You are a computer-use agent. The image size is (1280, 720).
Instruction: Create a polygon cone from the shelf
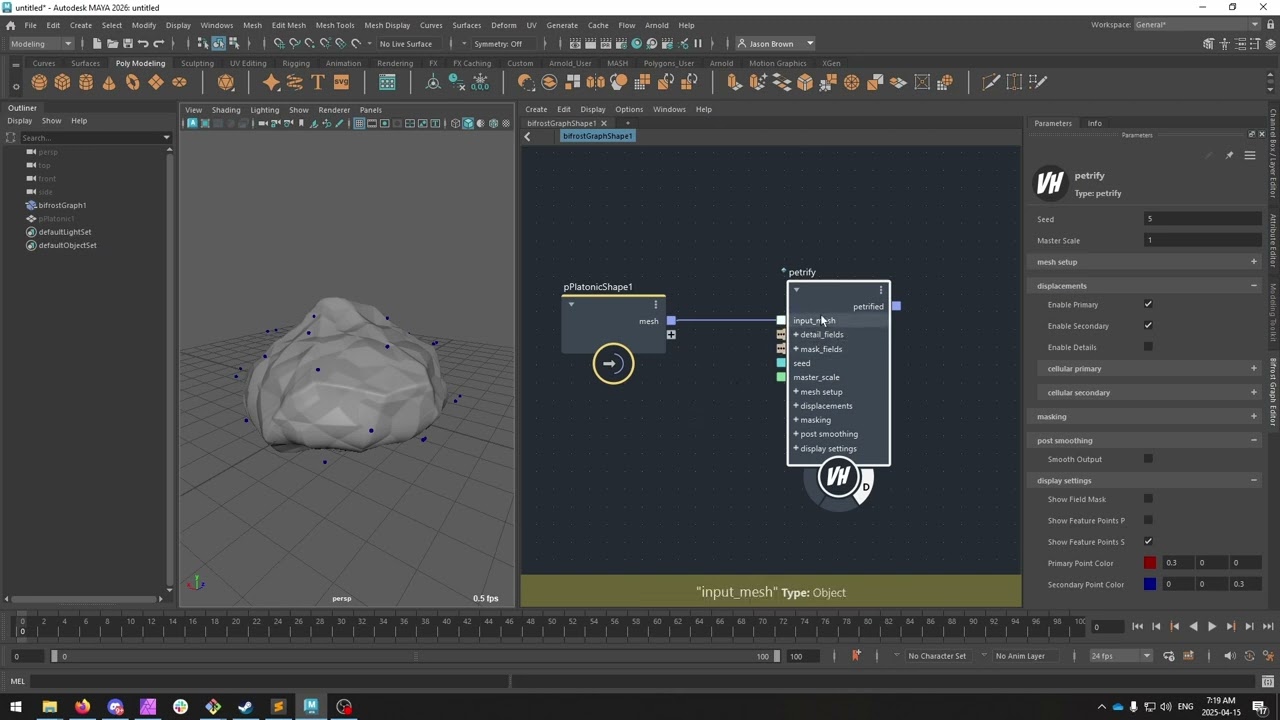click(x=109, y=82)
